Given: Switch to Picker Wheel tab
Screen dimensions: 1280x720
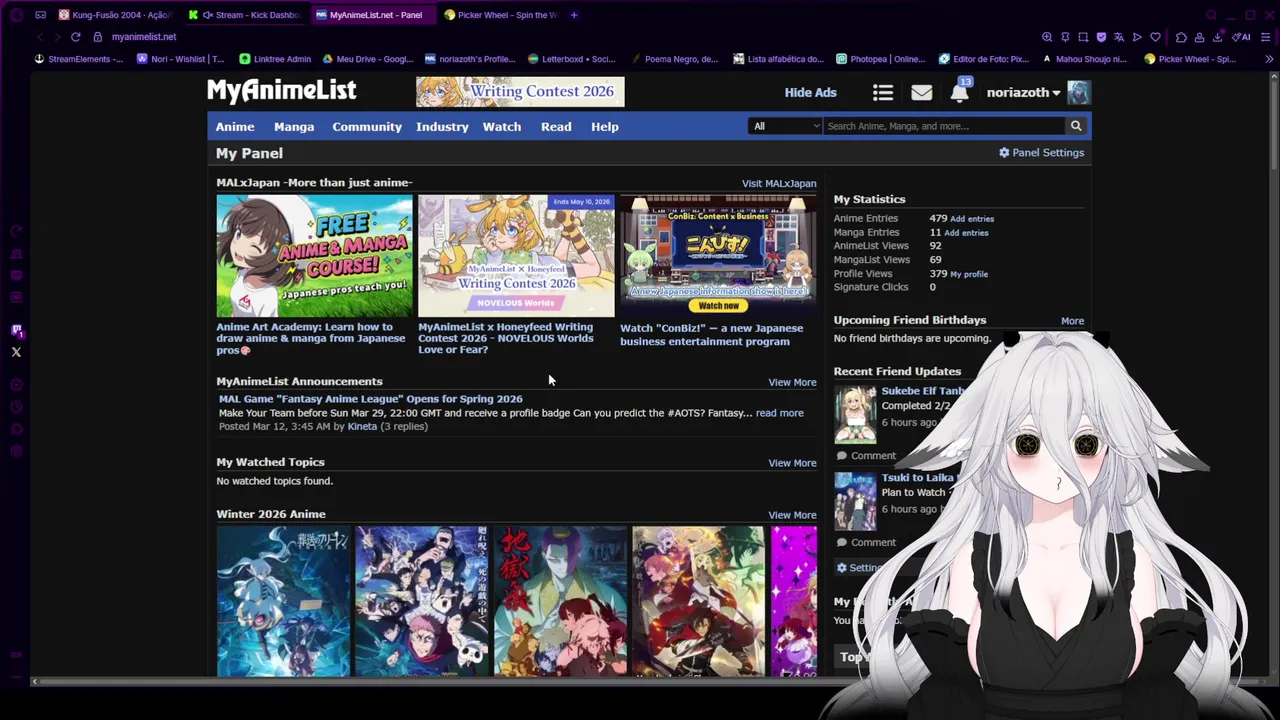Looking at the screenshot, I should click(x=500, y=15).
